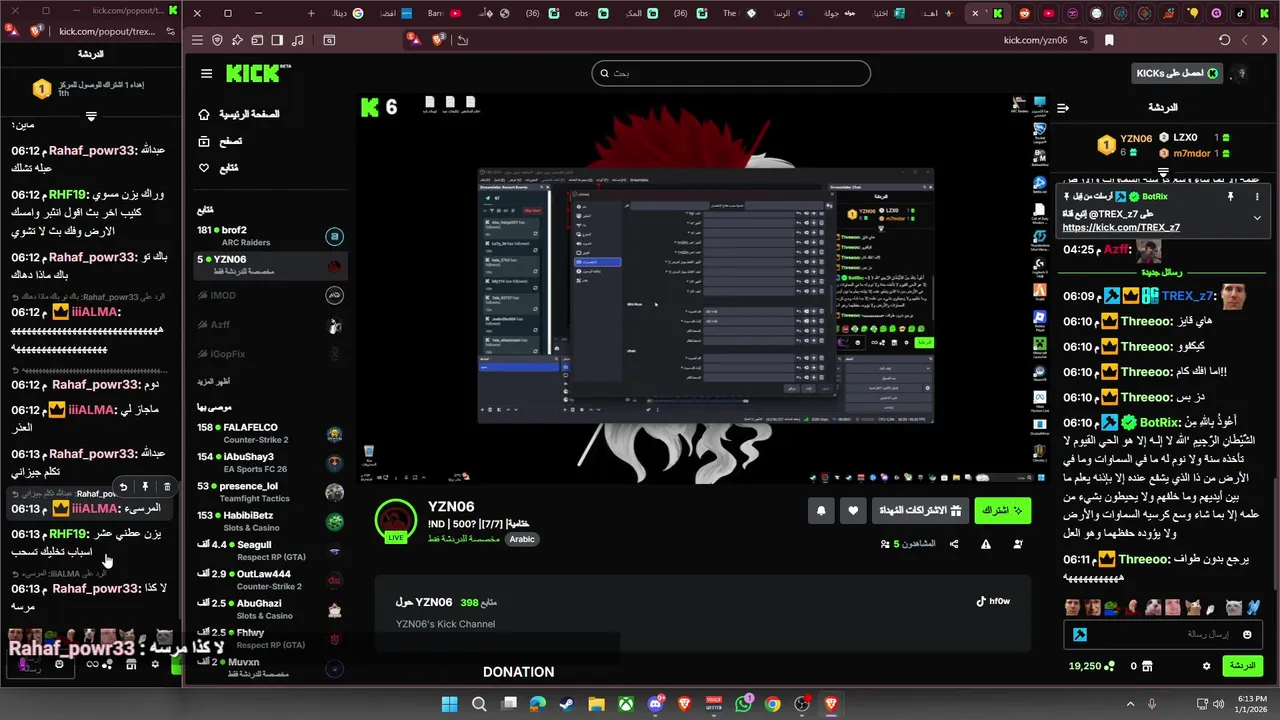
Task: Click the pin icon on the BotRix pinned message
Action: [x=1230, y=197]
